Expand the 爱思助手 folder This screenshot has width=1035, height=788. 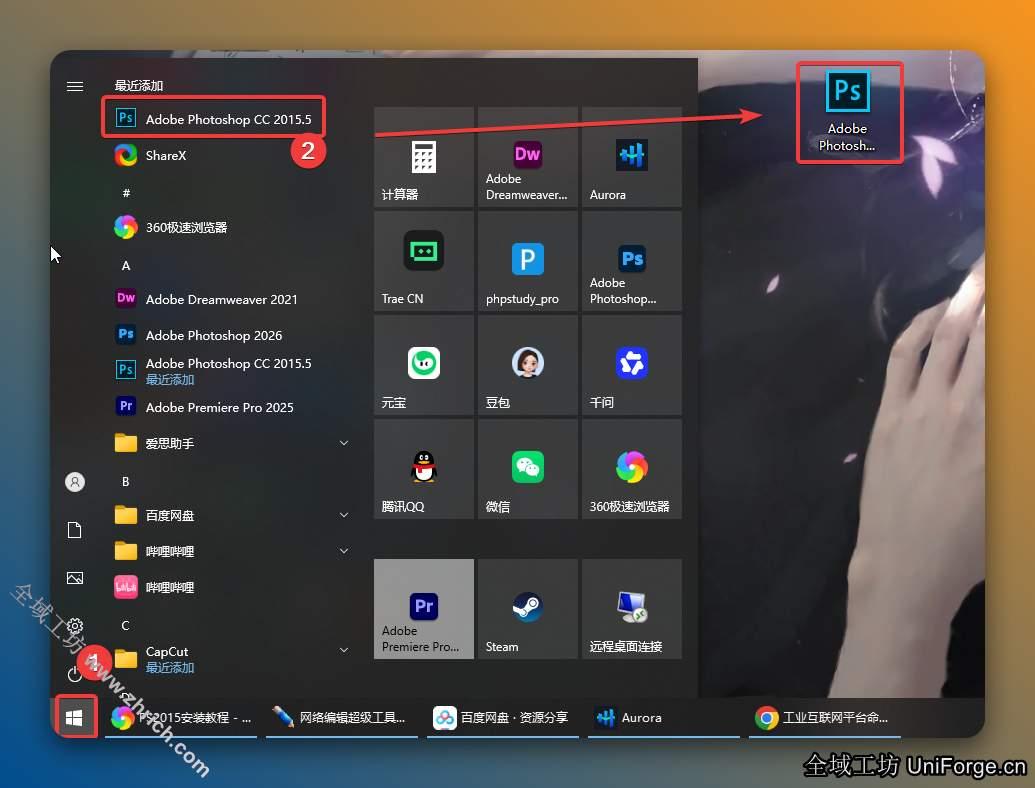(x=231, y=443)
